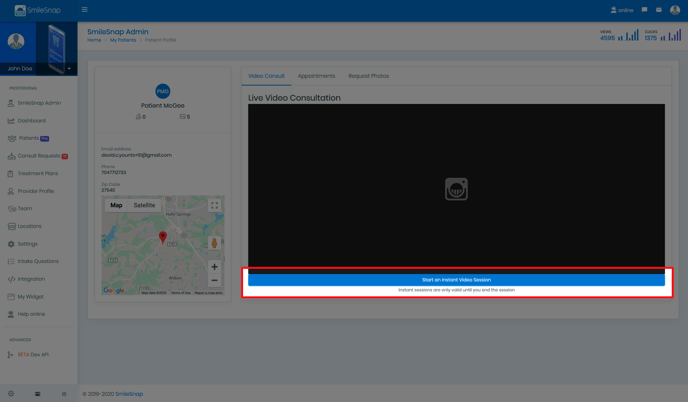Click the patient photo count icon 5
The width and height of the screenshot is (688, 402).
tap(185, 117)
